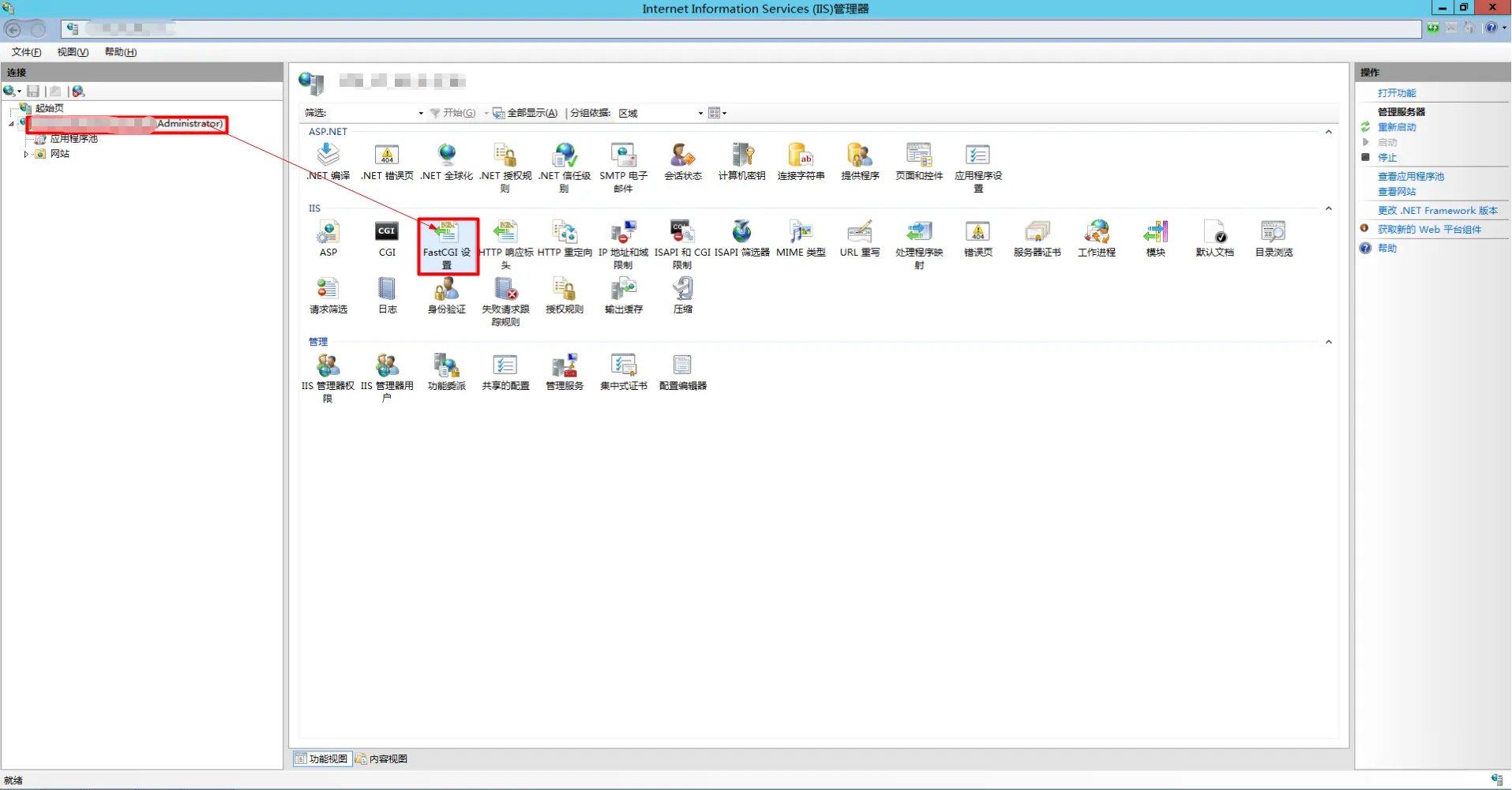The height and width of the screenshot is (790, 1512).
Task: Open the 日志 feature
Action: [387, 295]
